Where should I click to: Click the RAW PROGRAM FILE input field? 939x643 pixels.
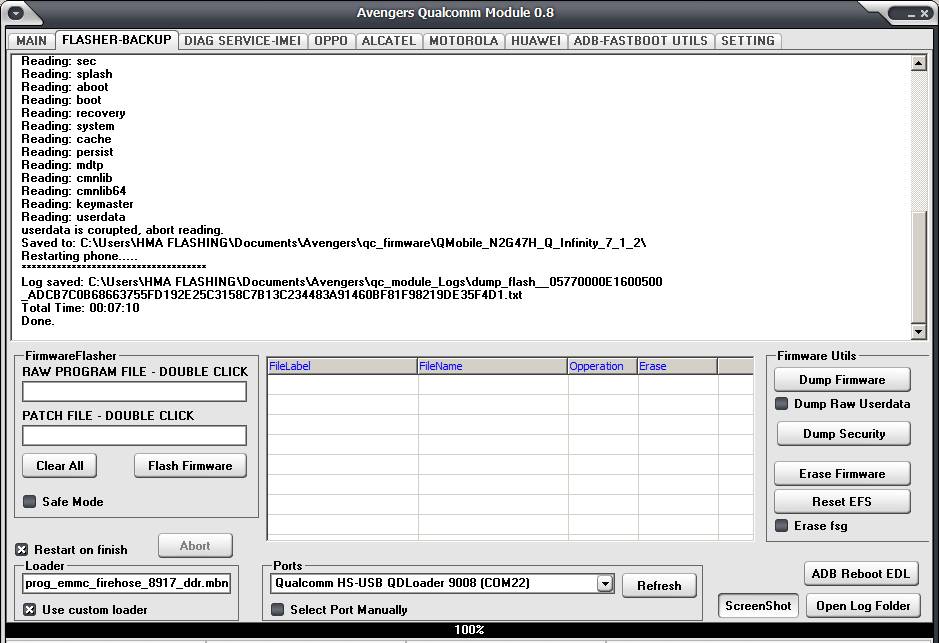(134, 392)
